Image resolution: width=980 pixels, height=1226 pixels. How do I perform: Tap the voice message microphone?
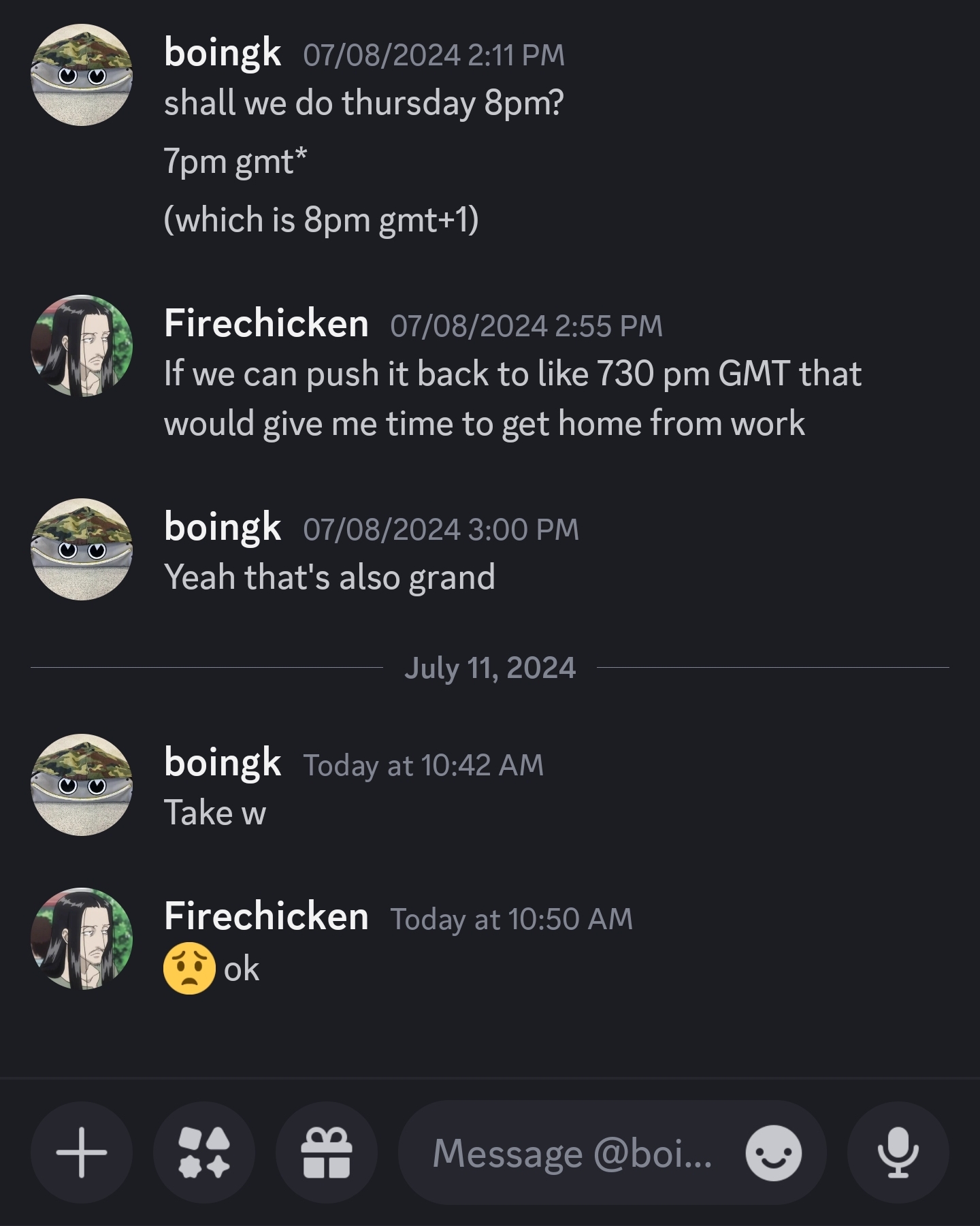[x=898, y=1152]
